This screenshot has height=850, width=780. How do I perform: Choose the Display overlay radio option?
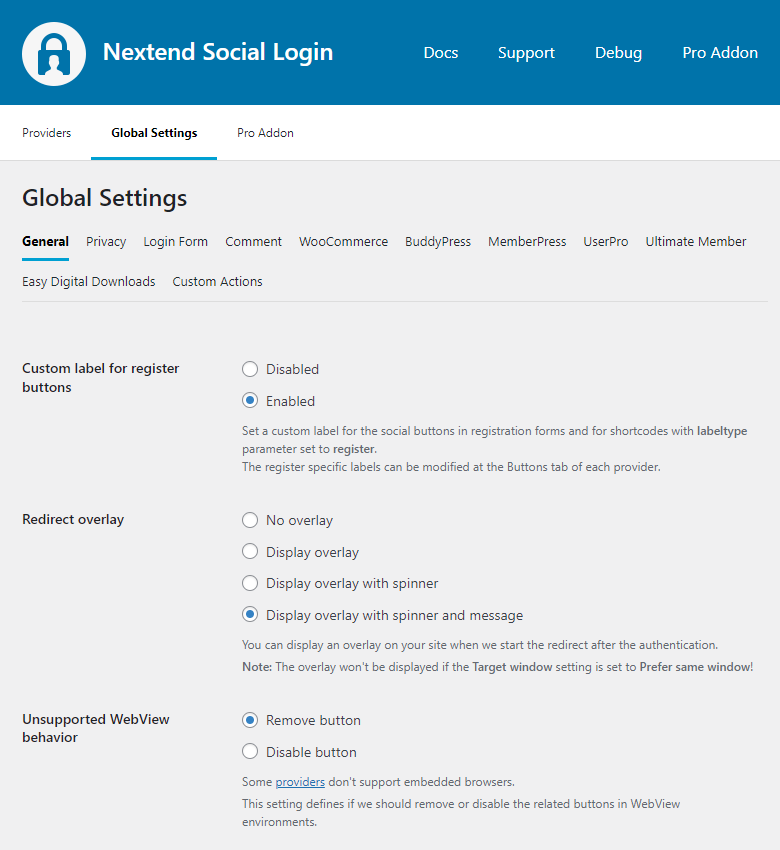250,551
